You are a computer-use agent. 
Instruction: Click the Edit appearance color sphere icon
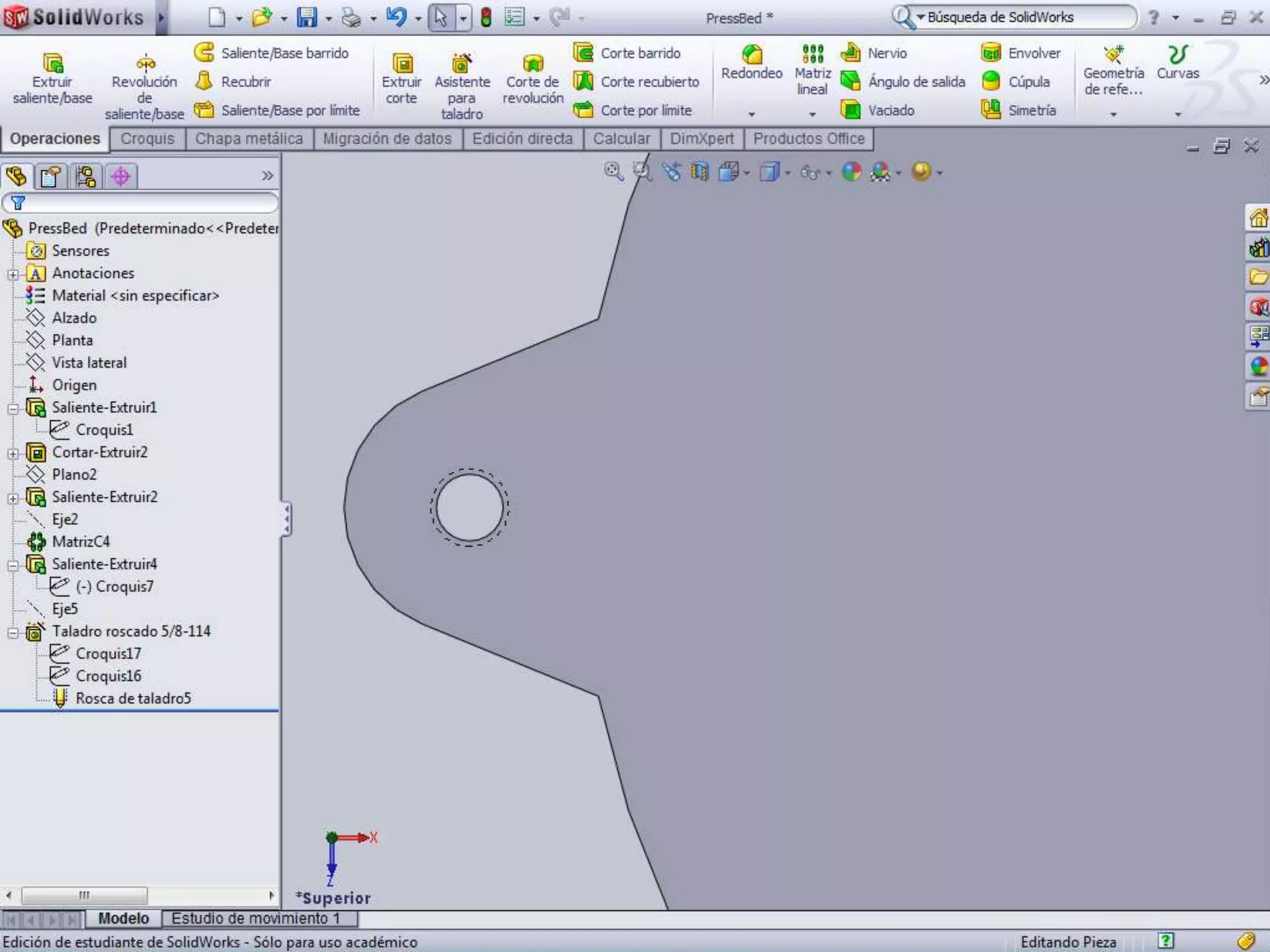pos(851,172)
